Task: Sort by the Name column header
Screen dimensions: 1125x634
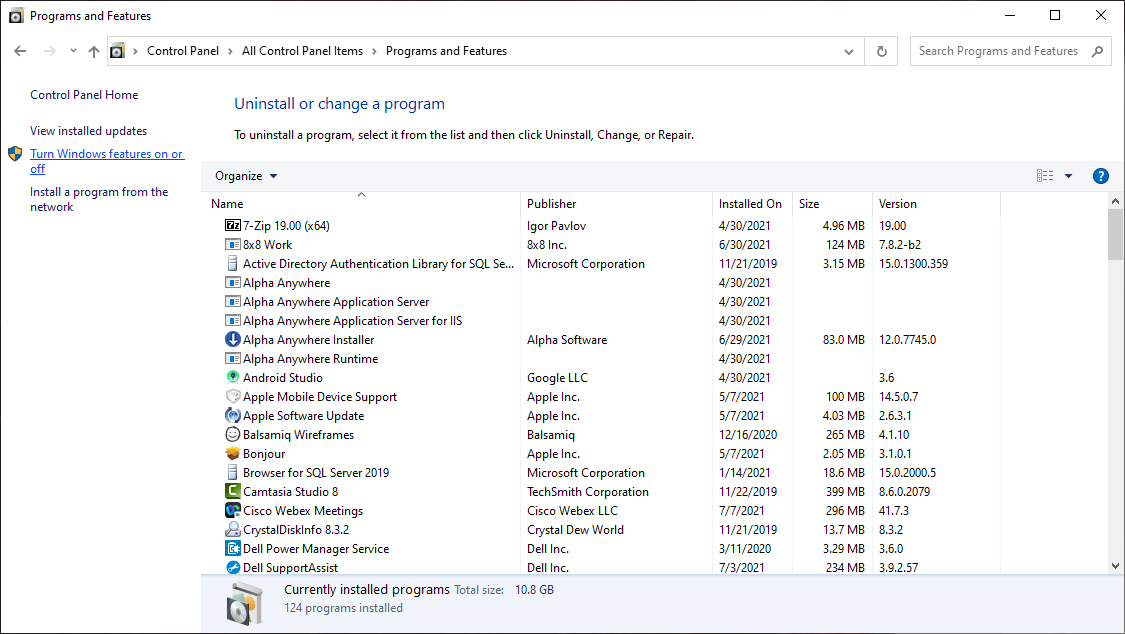Action: pos(361,204)
